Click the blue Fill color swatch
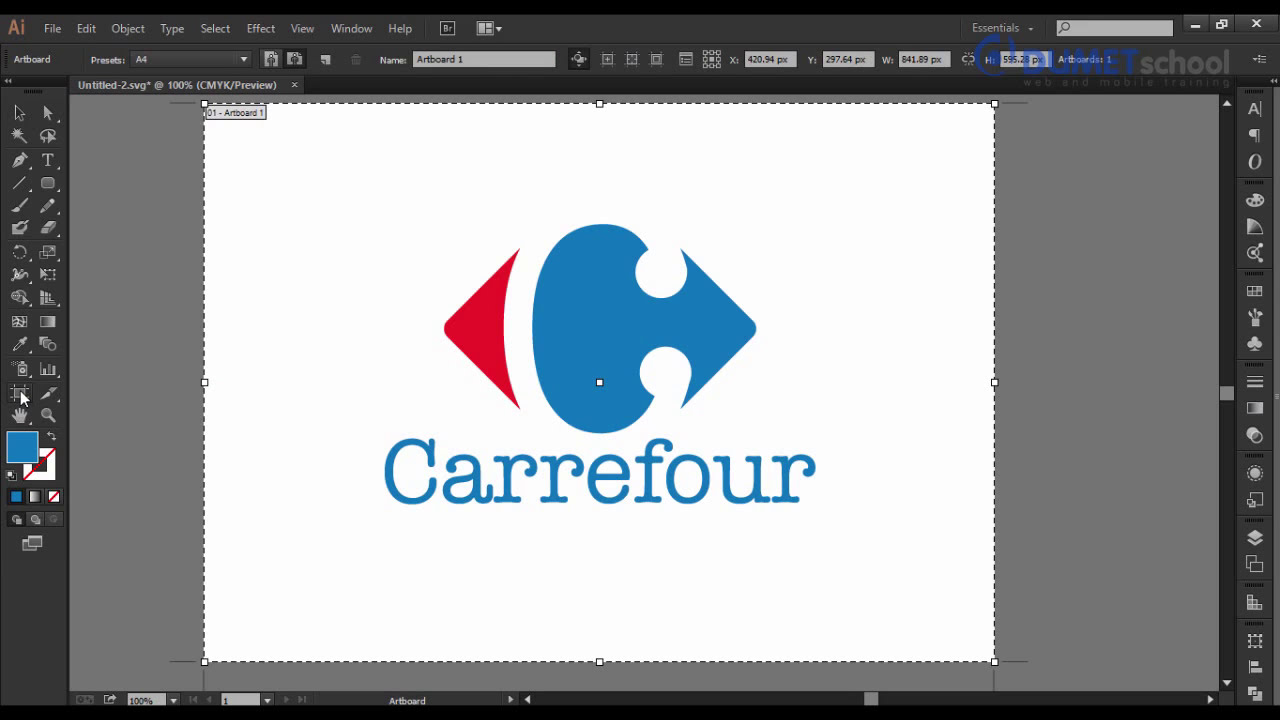 pyautogui.click(x=22, y=448)
